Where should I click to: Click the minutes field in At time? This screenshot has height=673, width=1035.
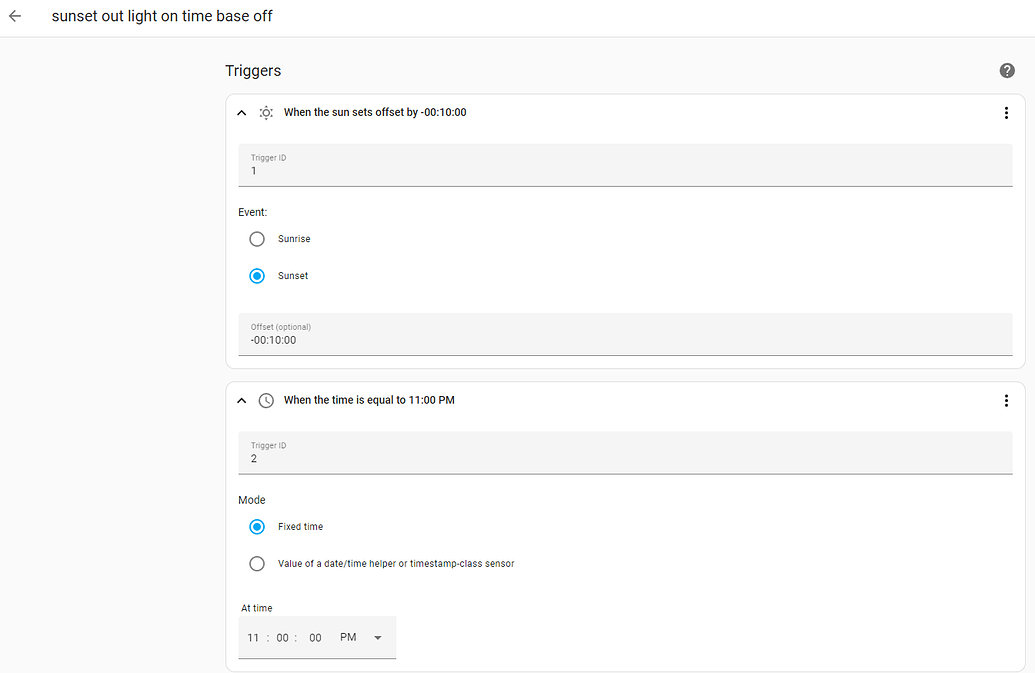tap(283, 638)
